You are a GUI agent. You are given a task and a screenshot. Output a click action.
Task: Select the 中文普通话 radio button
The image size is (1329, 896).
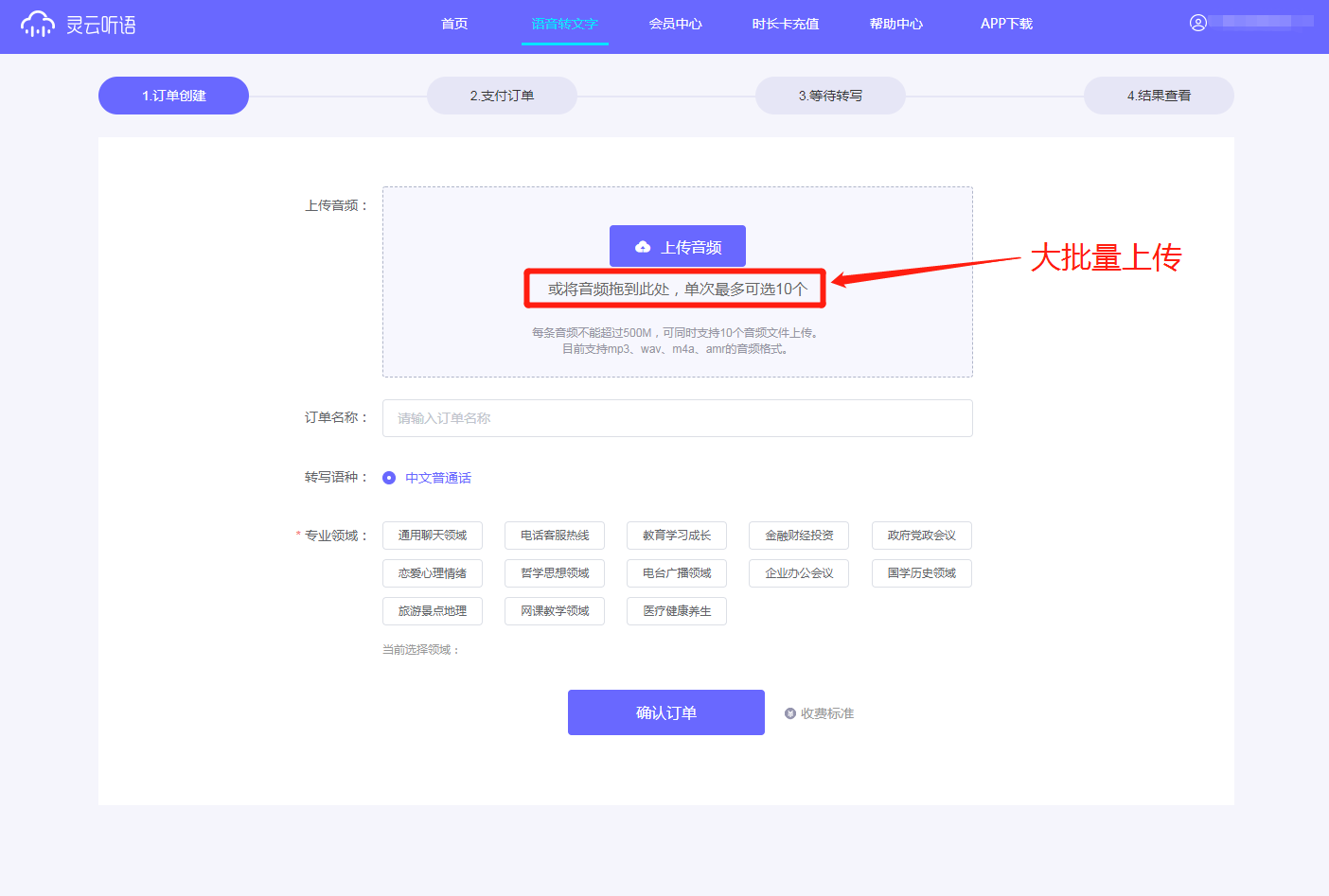coord(389,478)
